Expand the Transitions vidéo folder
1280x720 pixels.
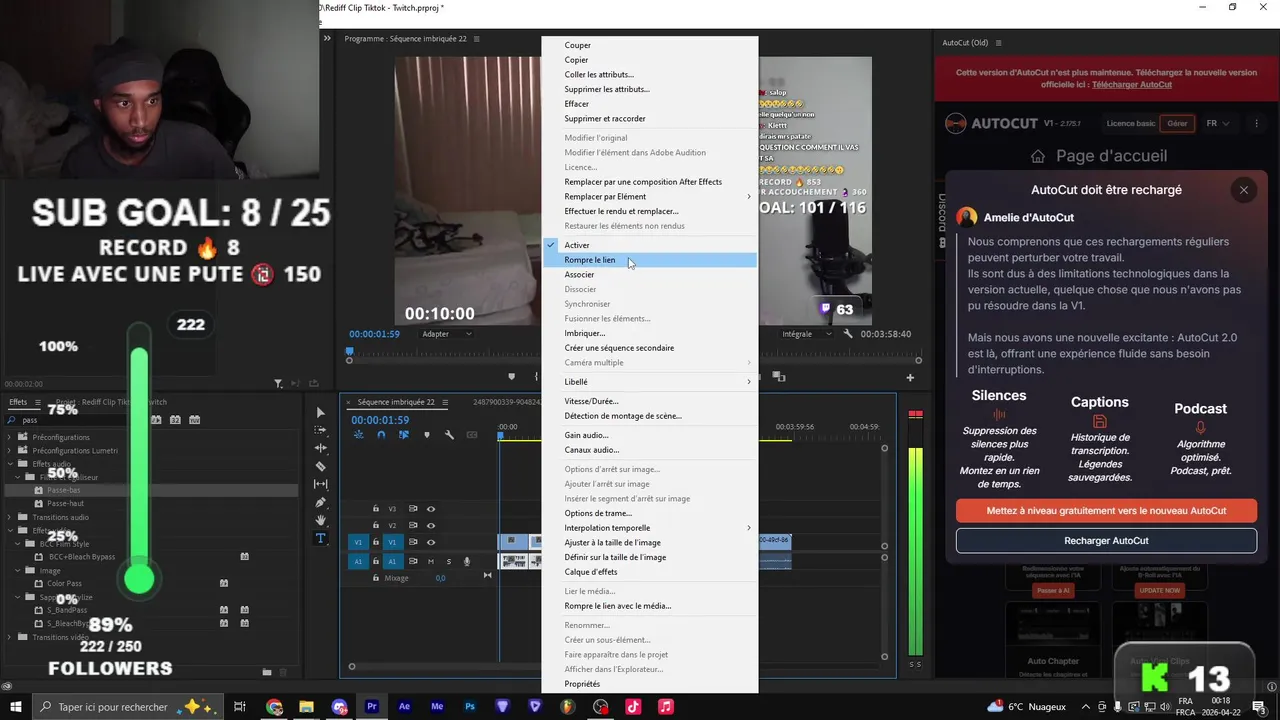point(10,637)
